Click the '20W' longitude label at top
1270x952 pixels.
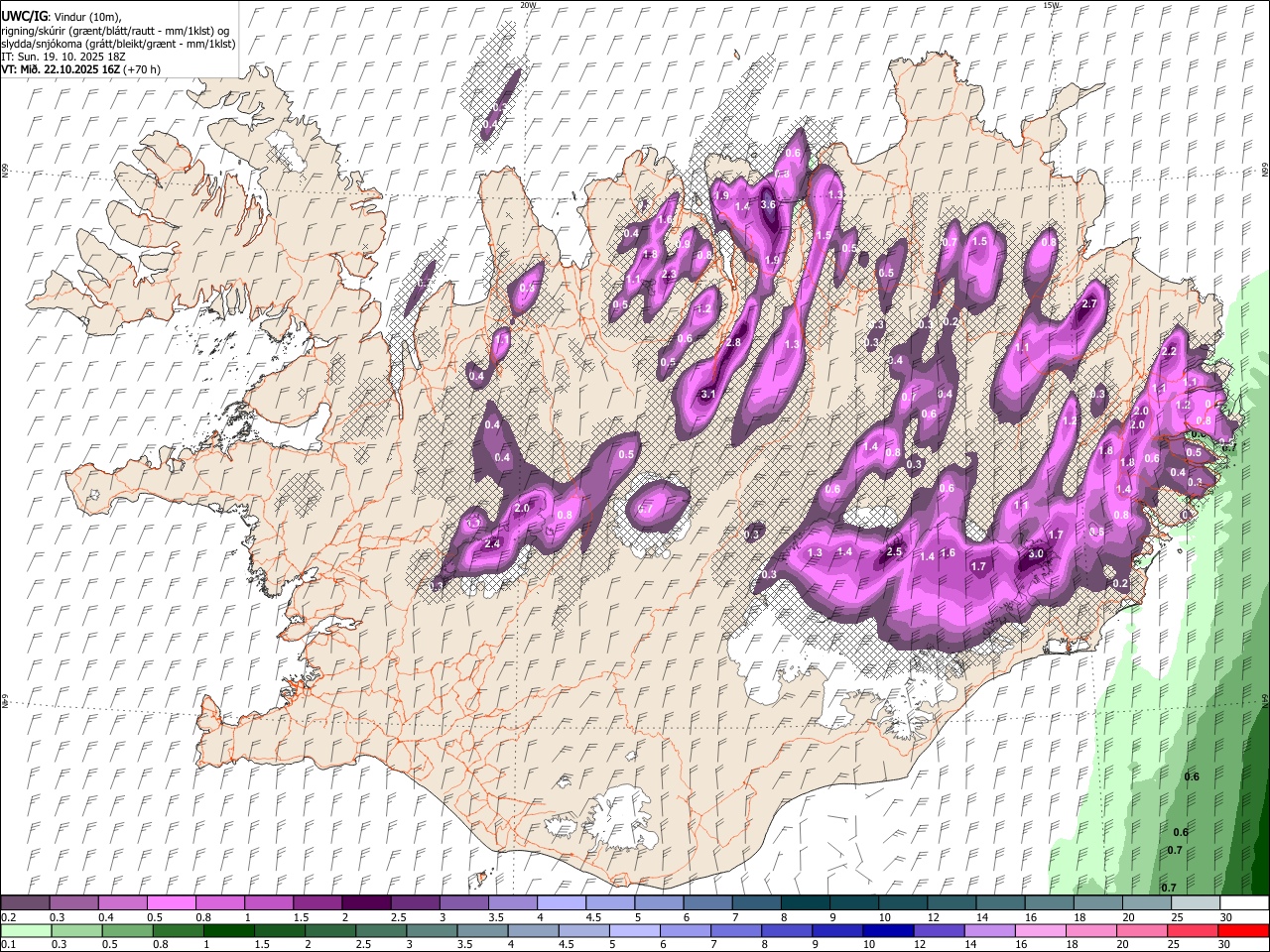pyautogui.click(x=528, y=5)
